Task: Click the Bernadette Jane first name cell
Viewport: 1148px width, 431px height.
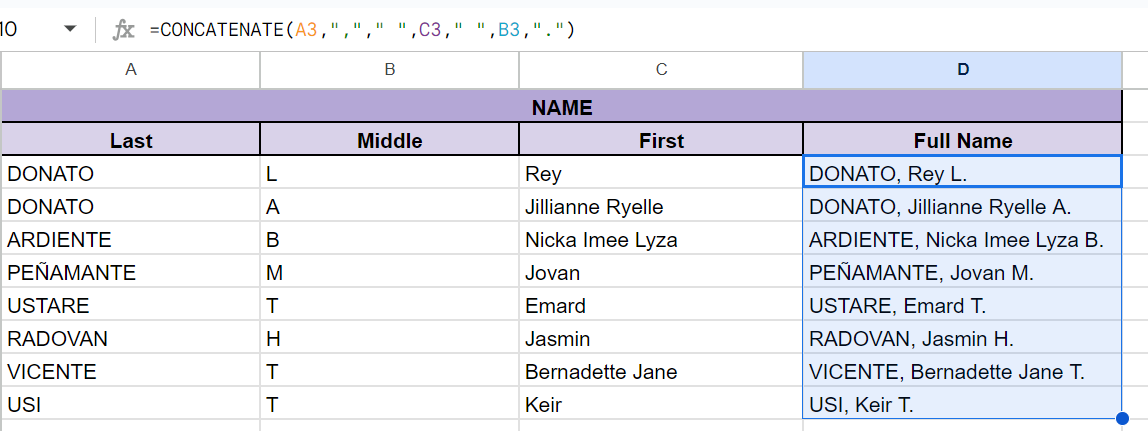Action: (661, 372)
